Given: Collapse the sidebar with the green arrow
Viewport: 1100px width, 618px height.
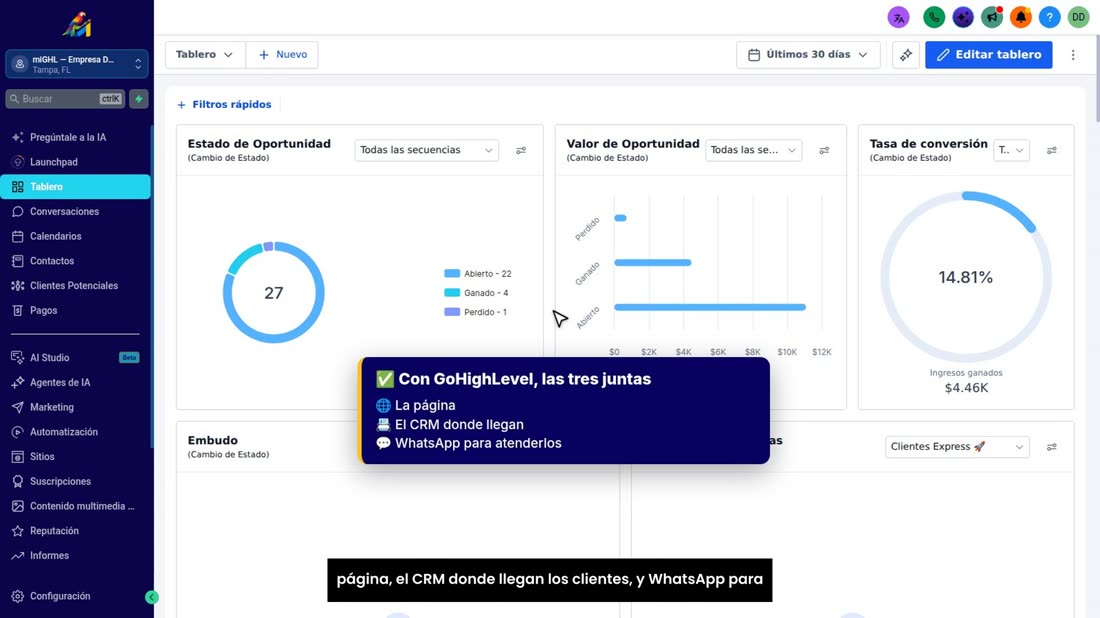Looking at the screenshot, I should (152, 597).
